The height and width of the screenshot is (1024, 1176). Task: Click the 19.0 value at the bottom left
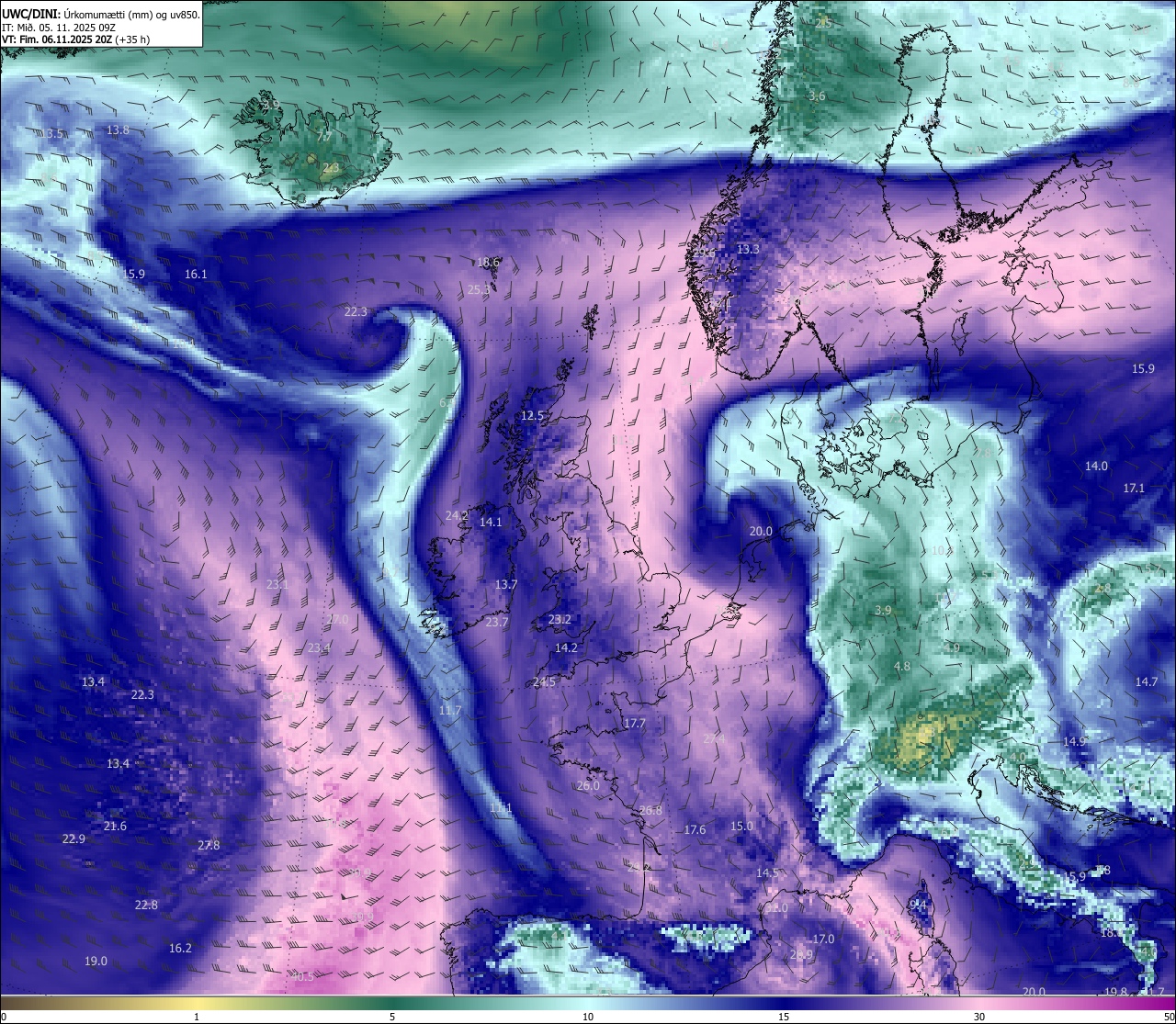coord(96,961)
